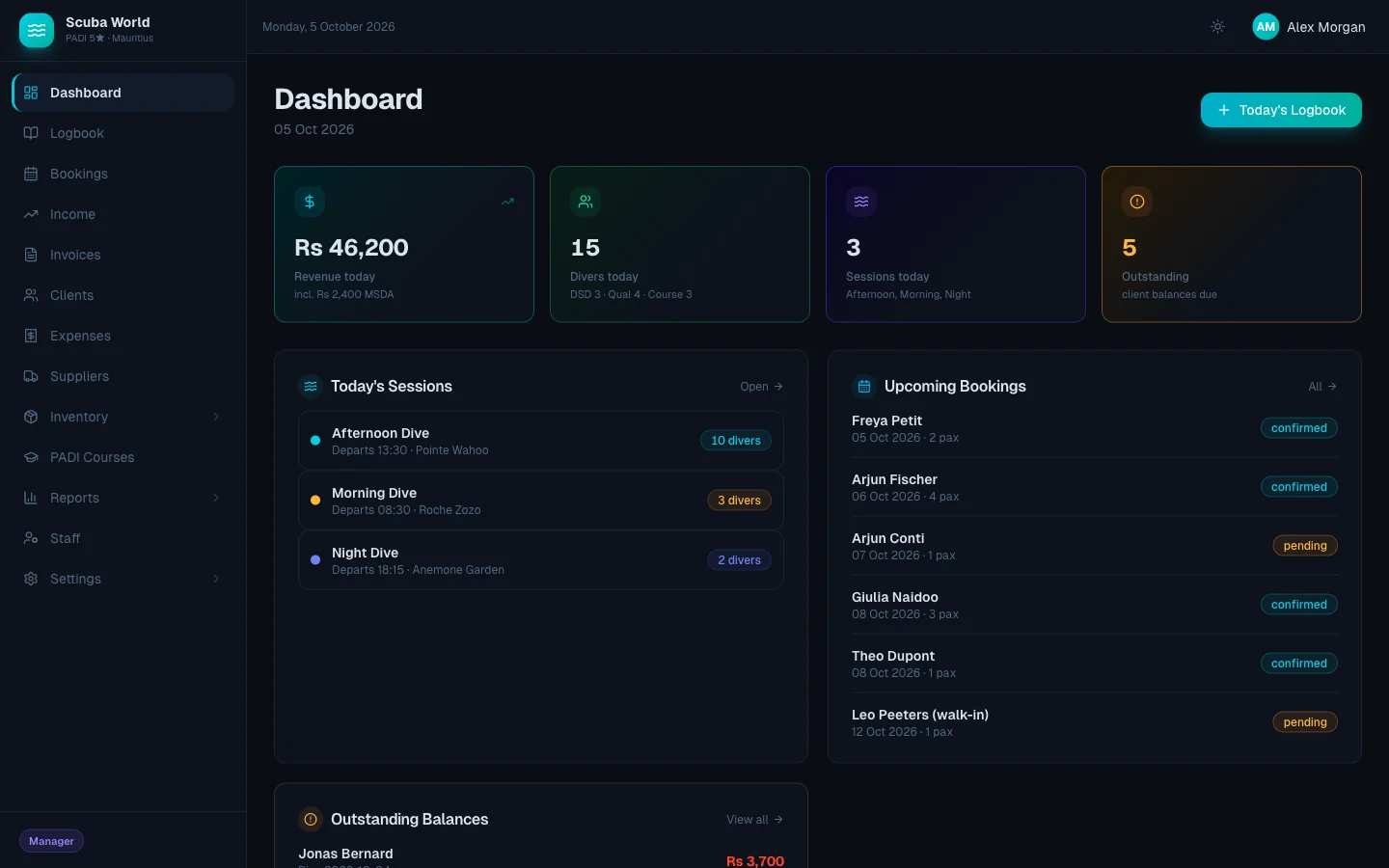Expand the Settings submenu chevron
1389x868 pixels.
click(216, 579)
